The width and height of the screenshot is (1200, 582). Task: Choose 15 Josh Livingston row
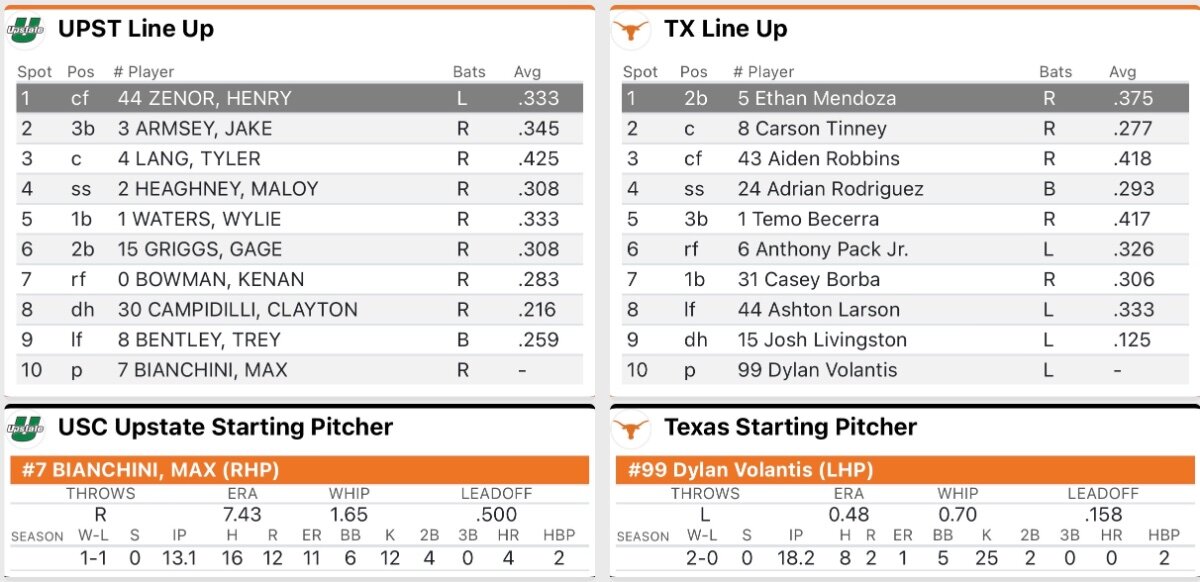coord(822,340)
